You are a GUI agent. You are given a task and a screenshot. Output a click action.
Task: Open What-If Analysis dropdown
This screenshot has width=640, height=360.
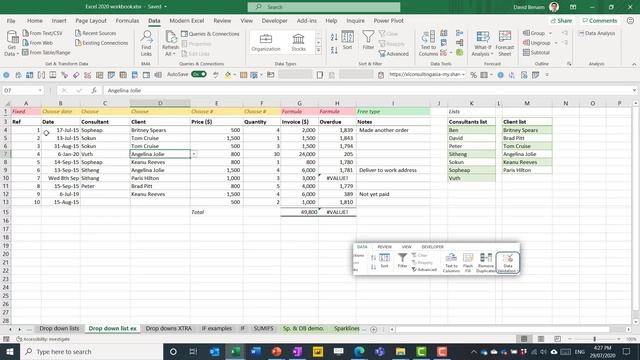pos(482,43)
